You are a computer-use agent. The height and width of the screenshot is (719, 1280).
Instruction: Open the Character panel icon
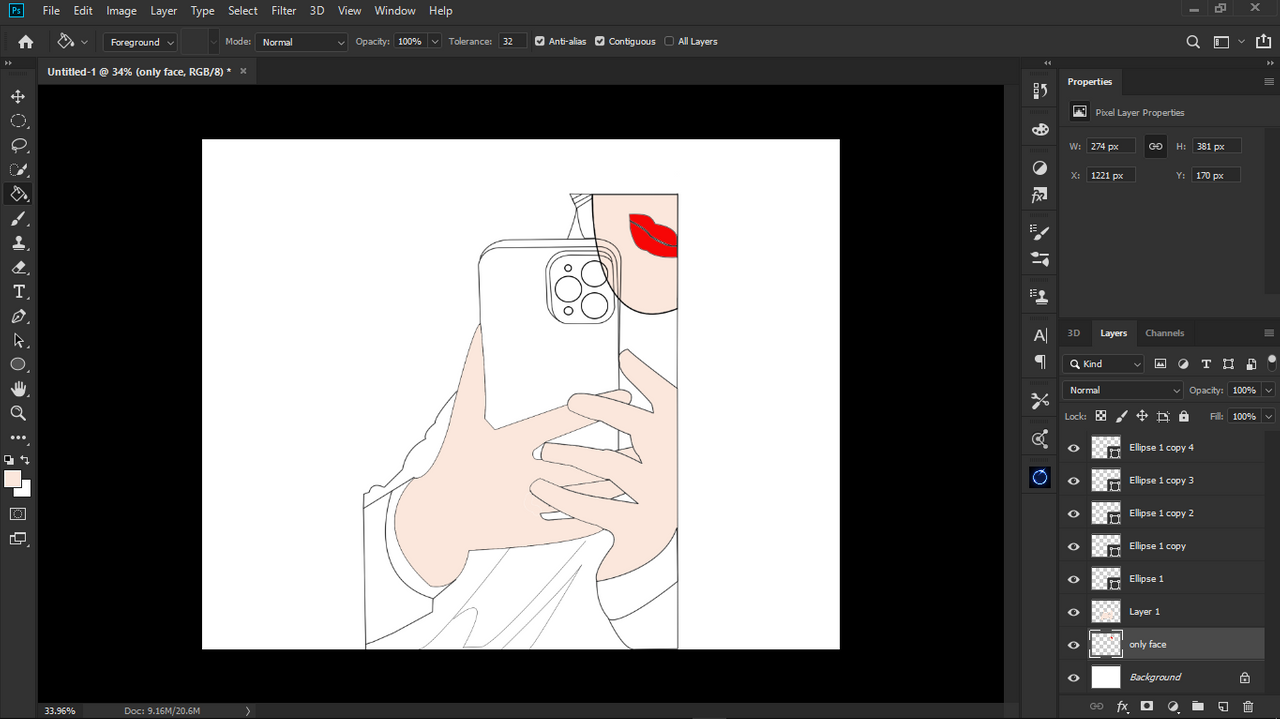[1040, 336]
